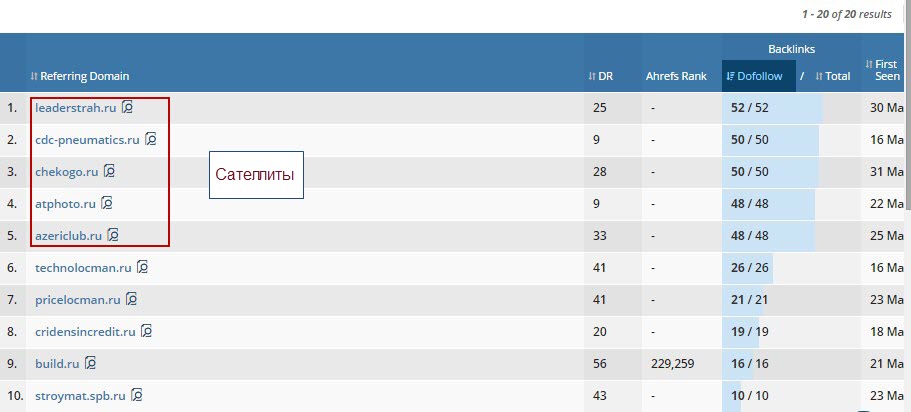Open the technolocman.ru referring domain
Viewport: 911px width, 412px height.
[83, 267]
